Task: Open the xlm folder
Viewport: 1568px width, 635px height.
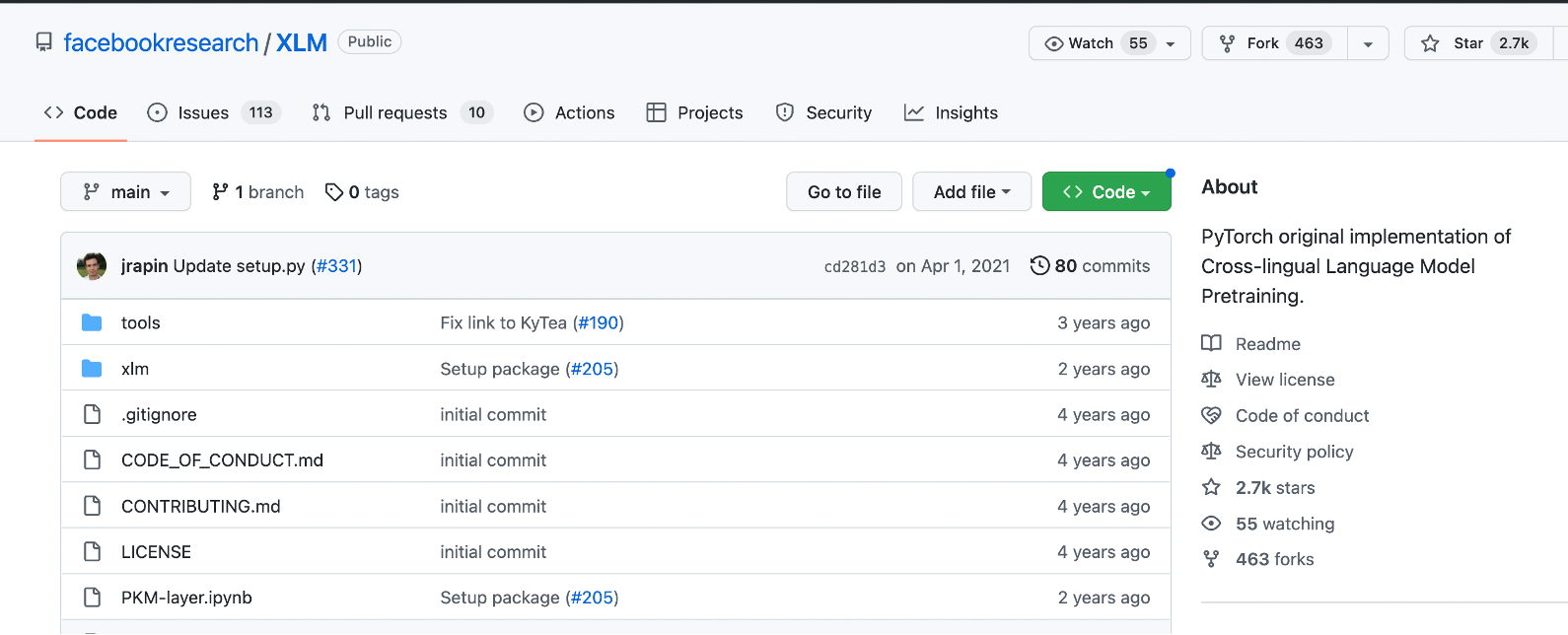Action: (135, 369)
